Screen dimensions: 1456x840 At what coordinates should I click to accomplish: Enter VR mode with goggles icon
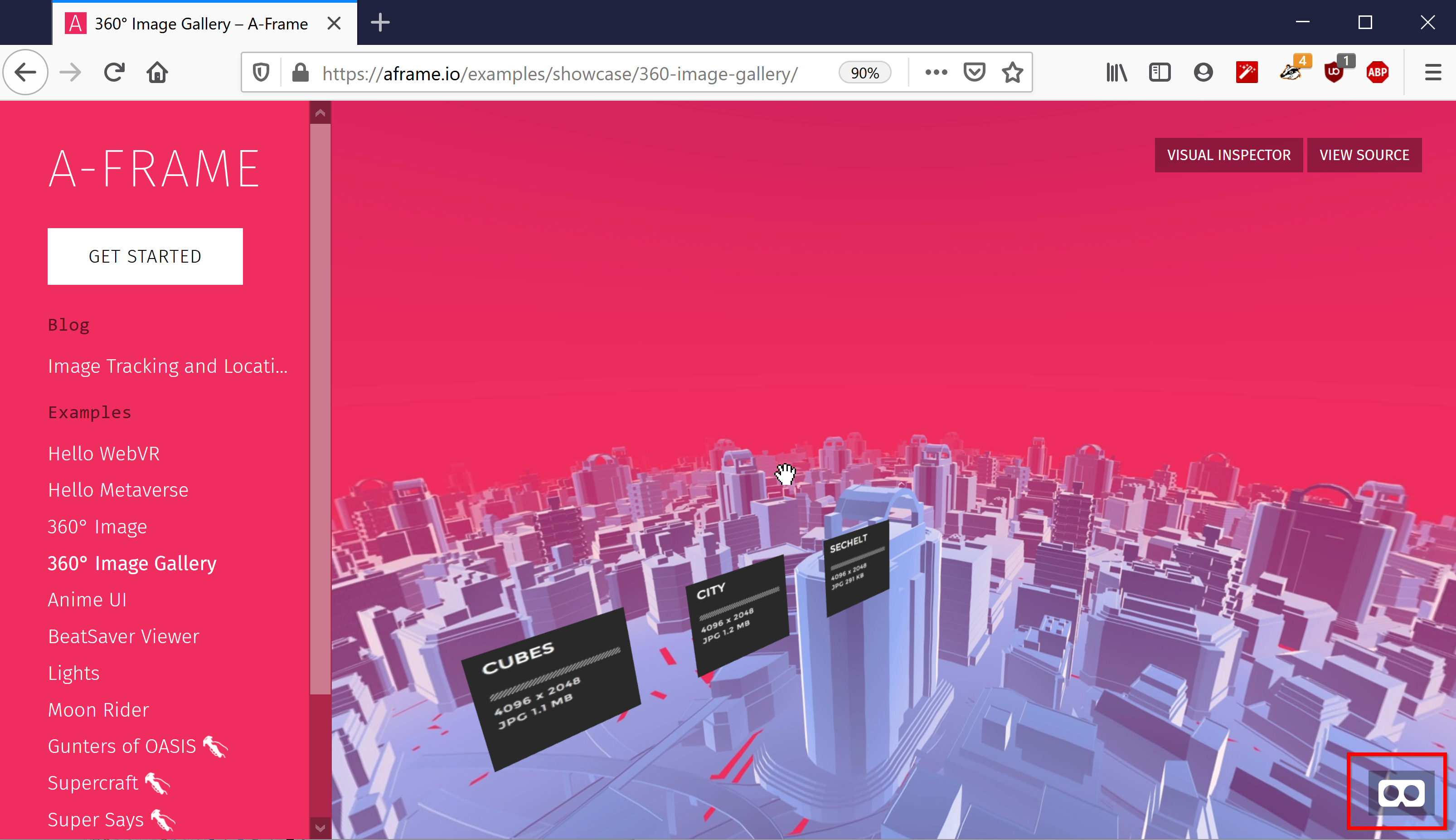click(1401, 793)
